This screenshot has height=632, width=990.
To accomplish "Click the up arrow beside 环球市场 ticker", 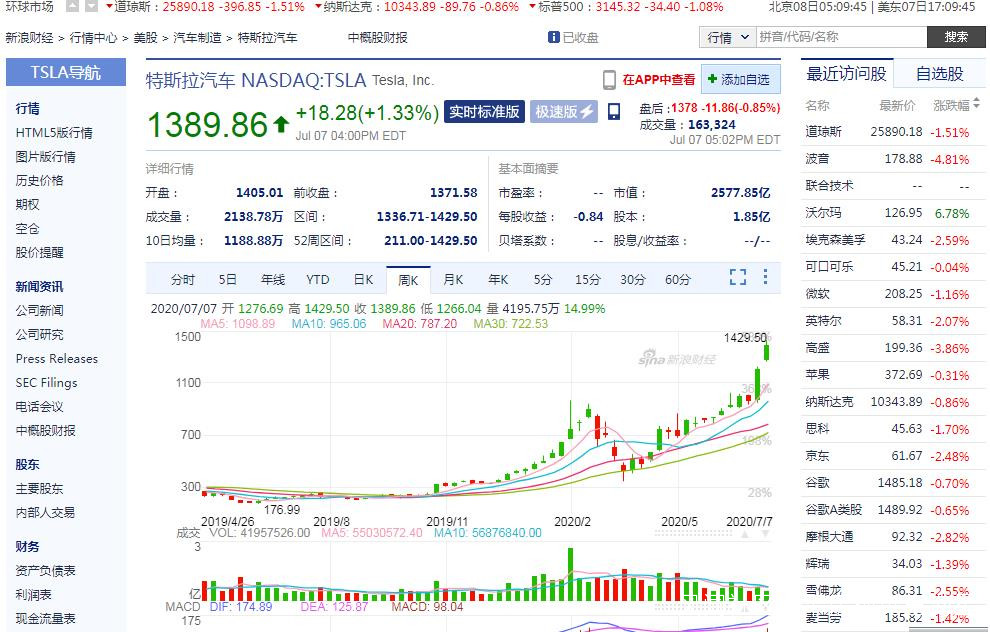I will coord(73,6).
